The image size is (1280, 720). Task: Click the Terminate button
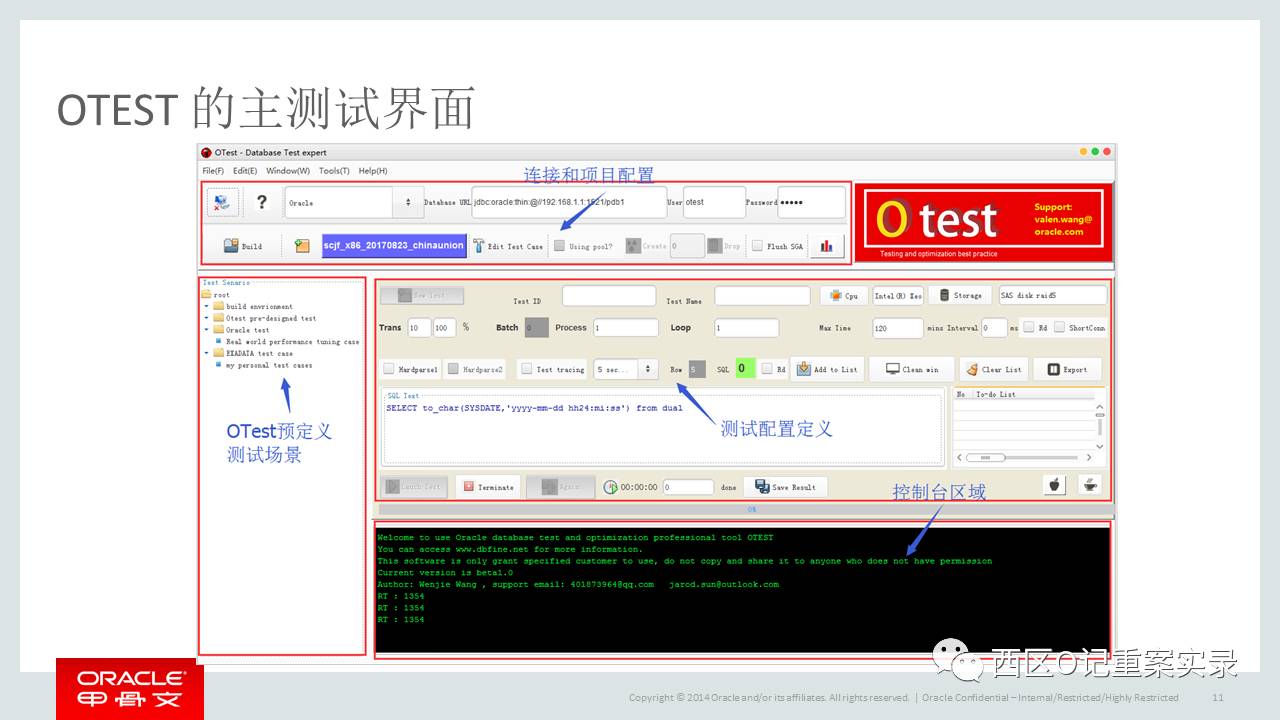488,487
